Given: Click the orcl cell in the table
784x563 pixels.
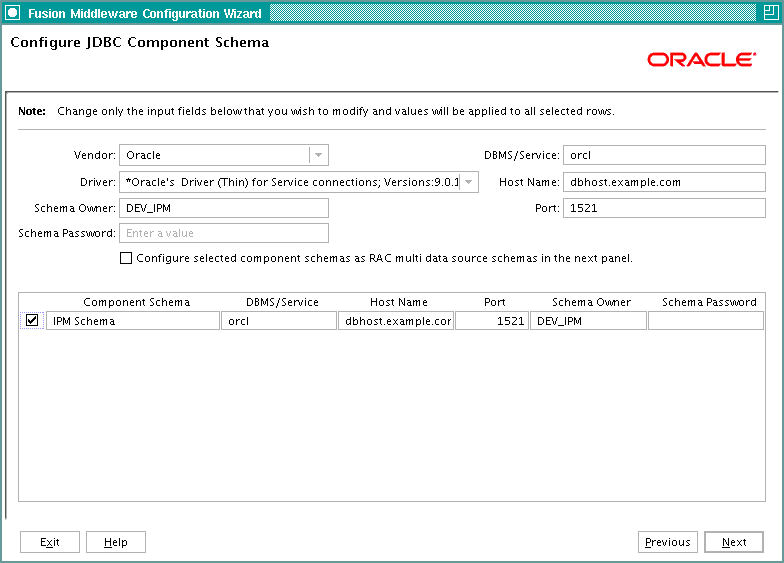Looking at the screenshot, I should pyautogui.click(x=278, y=321).
